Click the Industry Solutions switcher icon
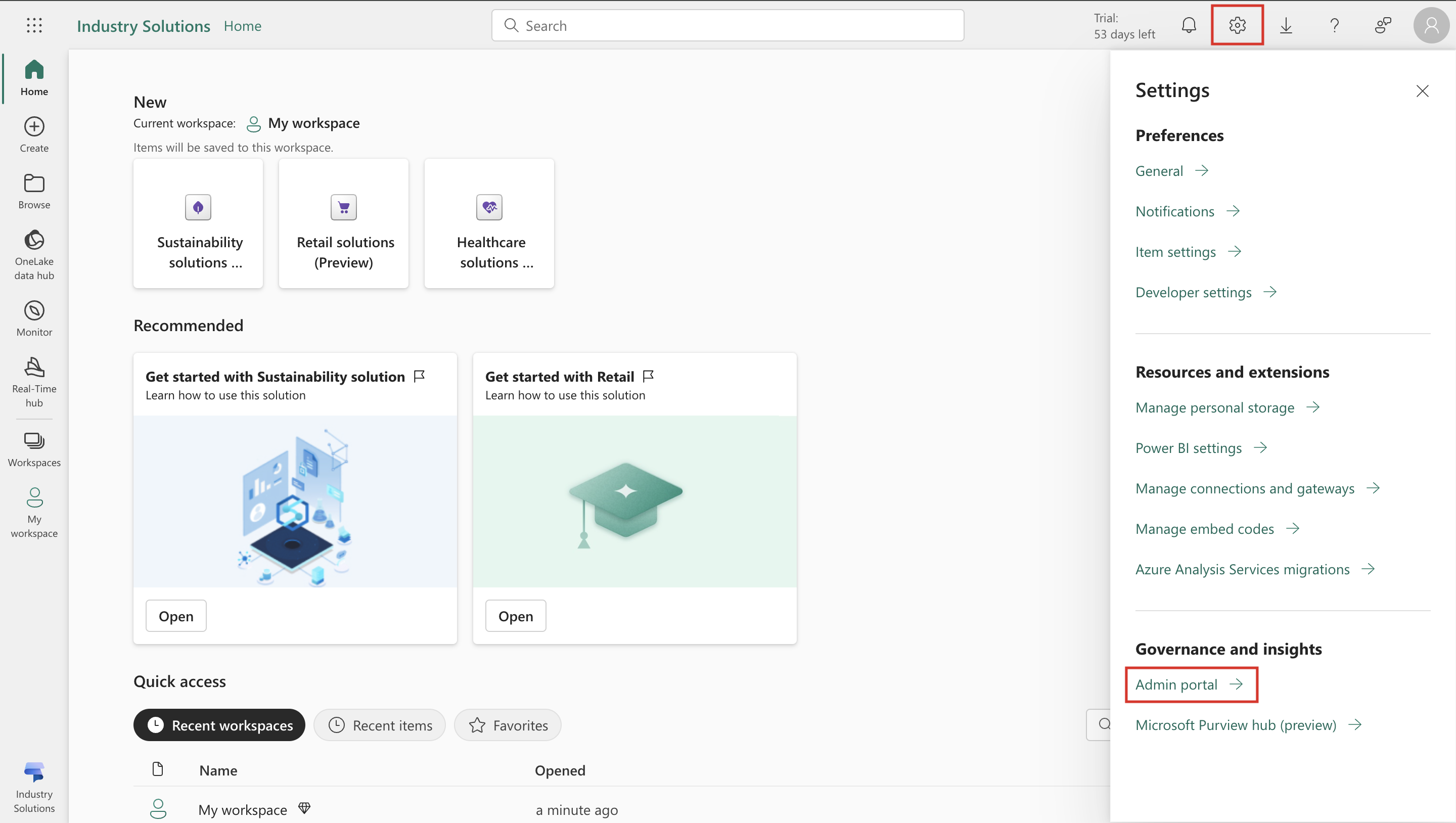1456x823 pixels. click(34, 787)
